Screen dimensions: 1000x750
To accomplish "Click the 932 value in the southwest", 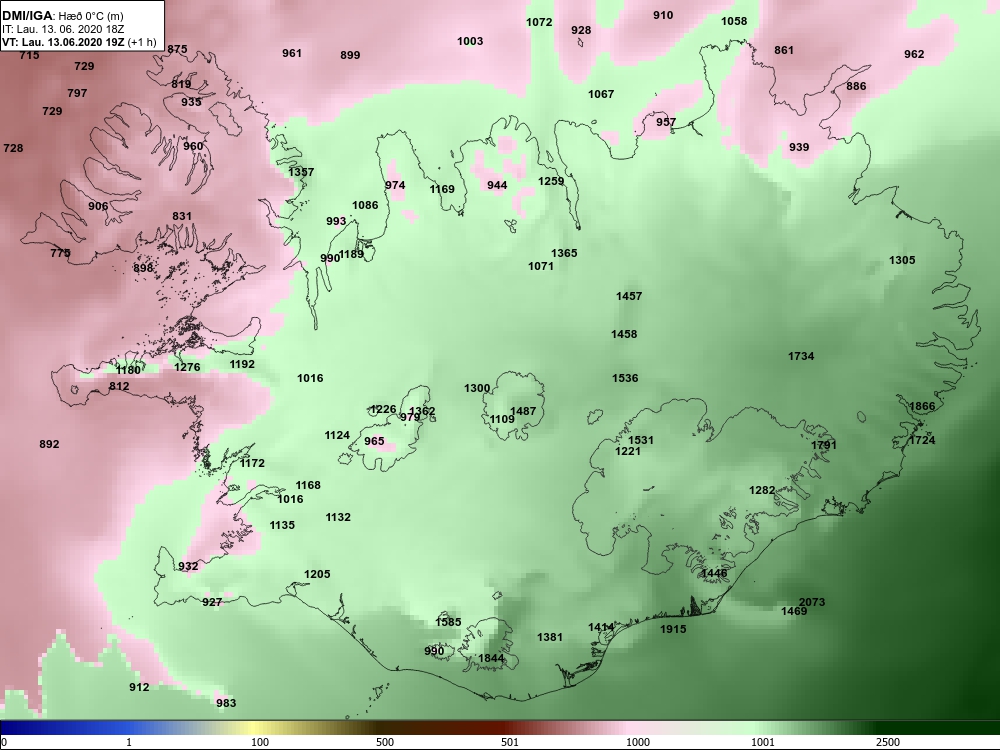I will [x=188, y=566].
